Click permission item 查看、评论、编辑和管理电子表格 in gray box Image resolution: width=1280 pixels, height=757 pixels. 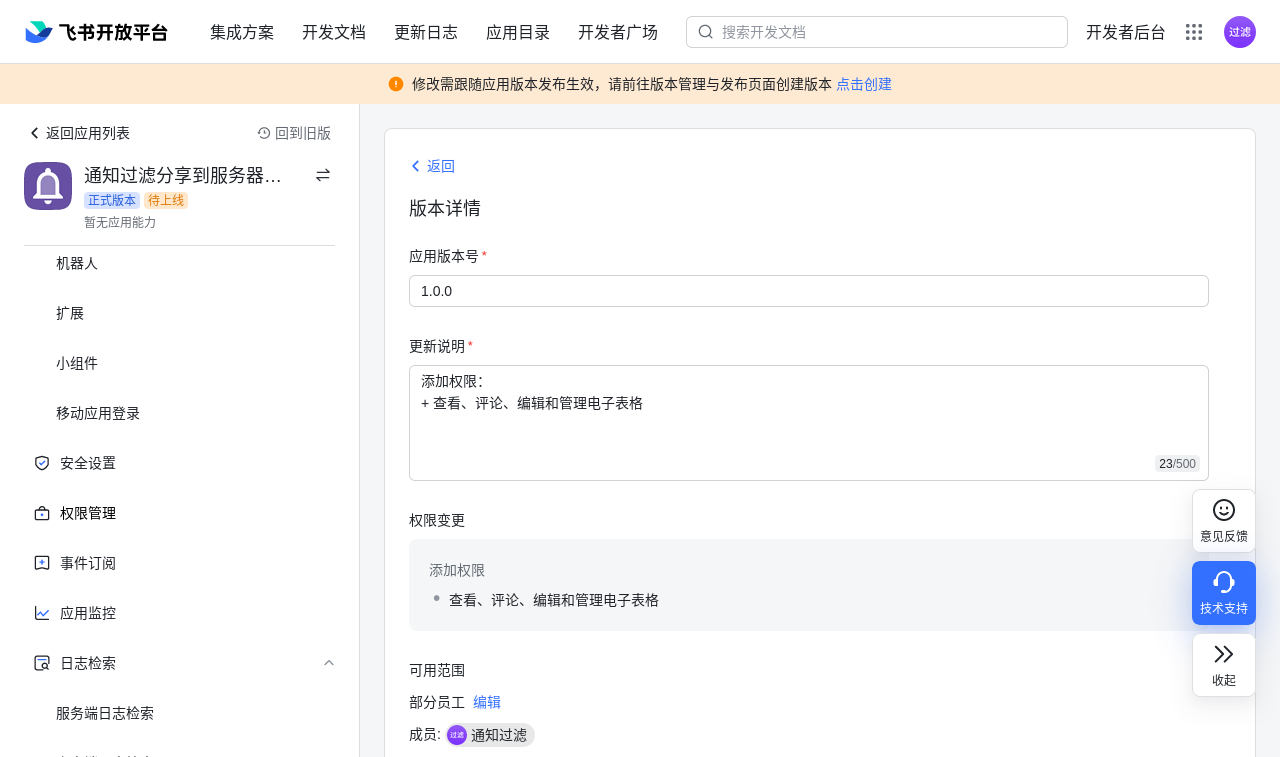(554, 600)
